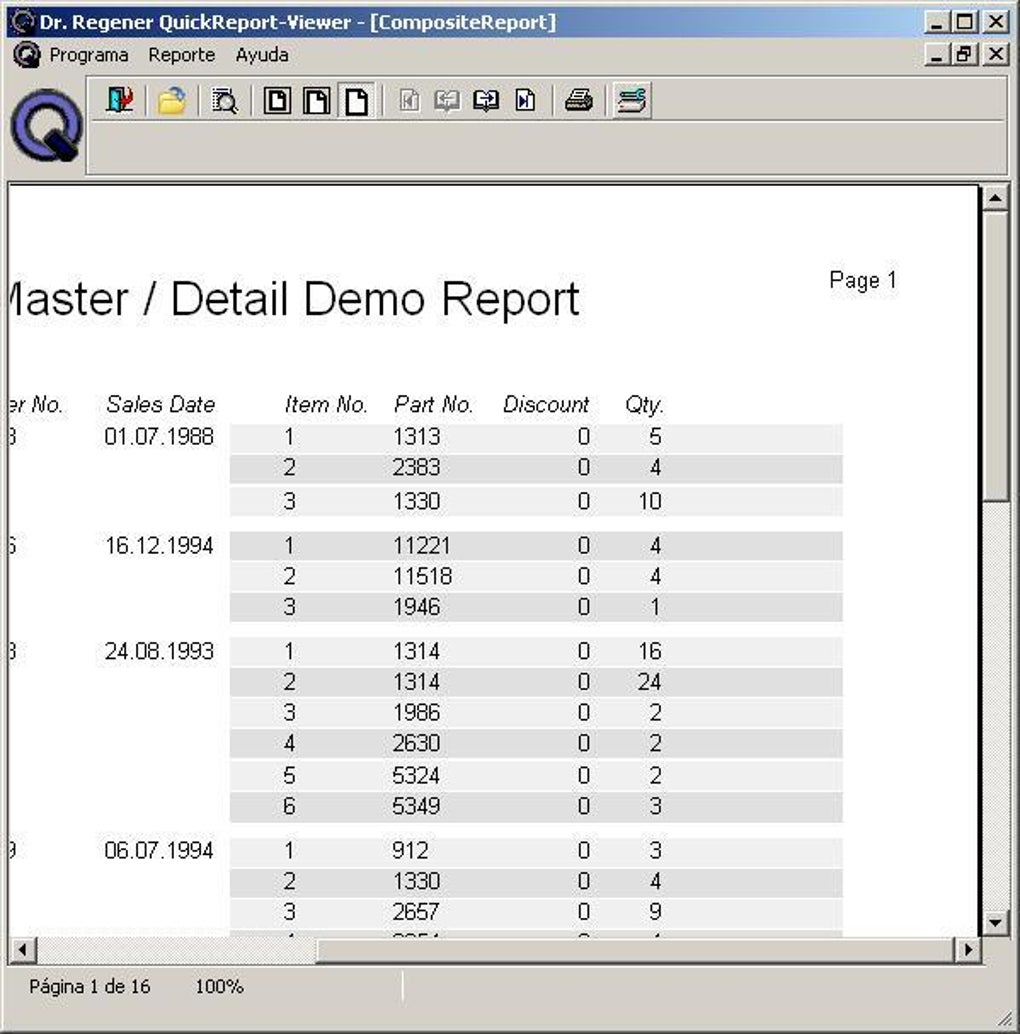Screen dimensions: 1020x1034
Task: Click the search report magnifier icon
Action: 224,100
